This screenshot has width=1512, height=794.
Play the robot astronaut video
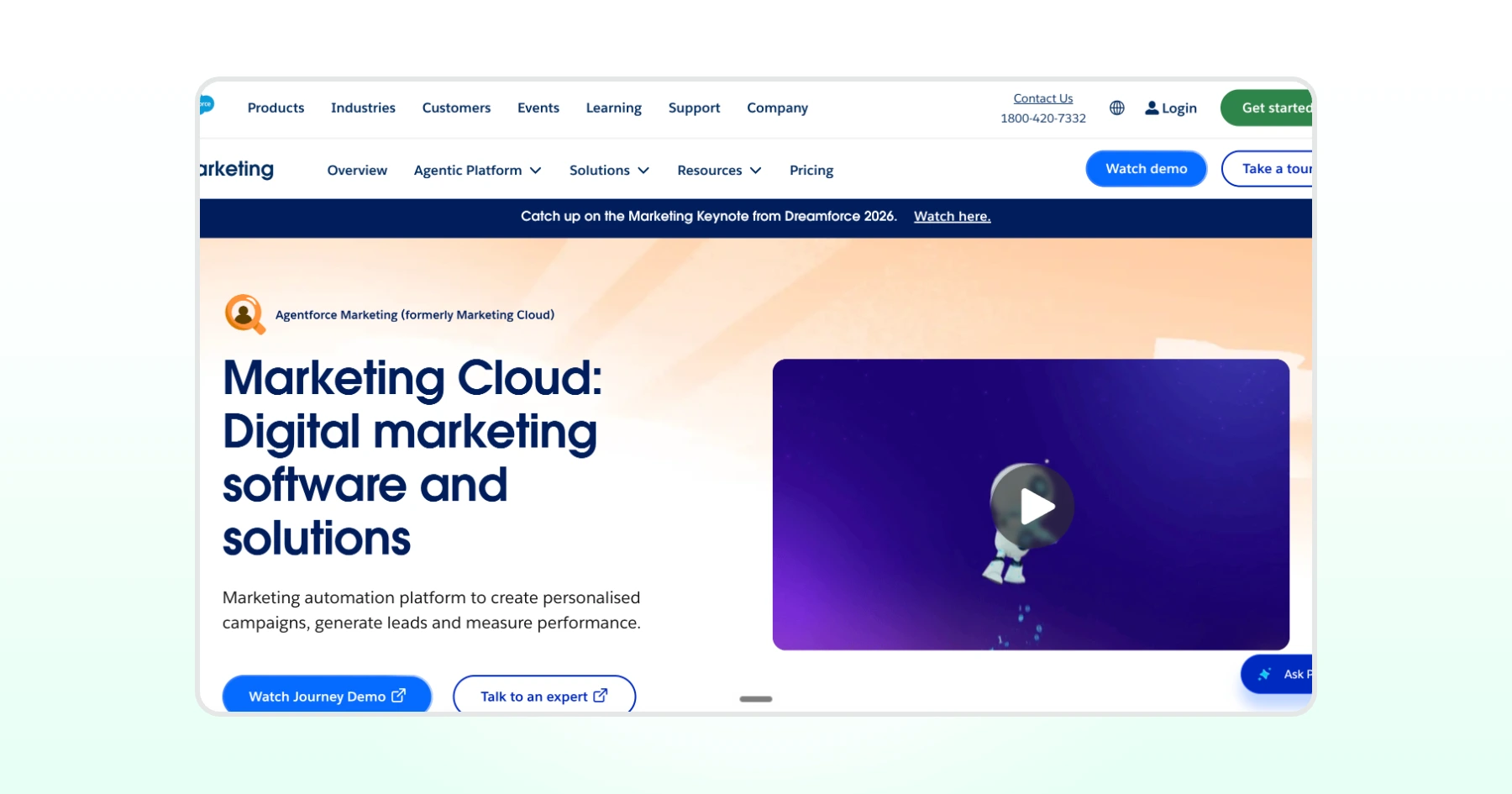[1032, 506]
